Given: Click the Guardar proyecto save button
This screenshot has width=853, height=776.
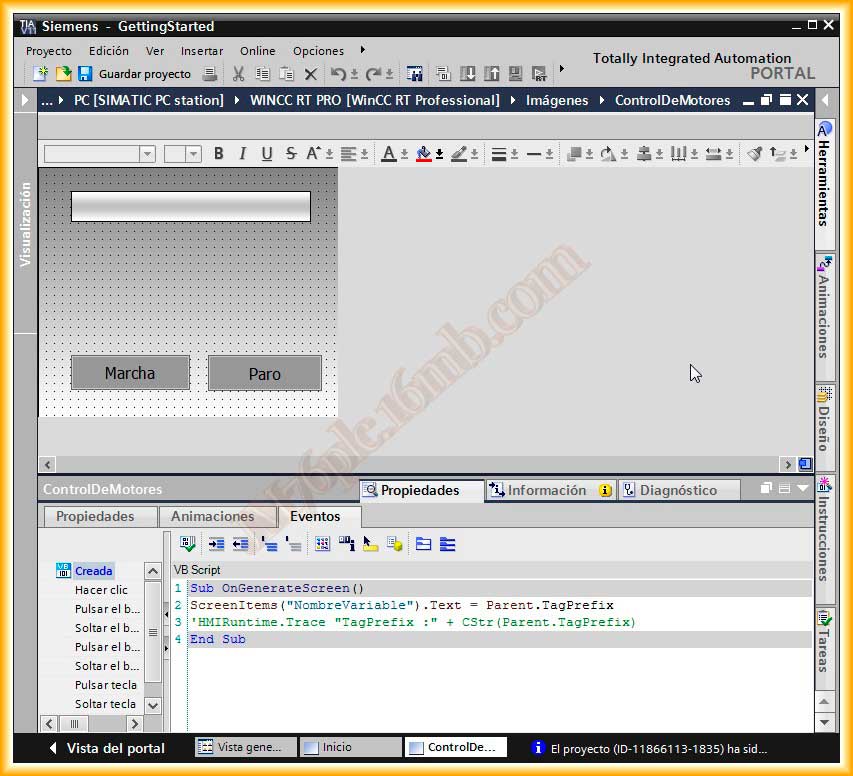Looking at the screenshot, I should point(134,74).
